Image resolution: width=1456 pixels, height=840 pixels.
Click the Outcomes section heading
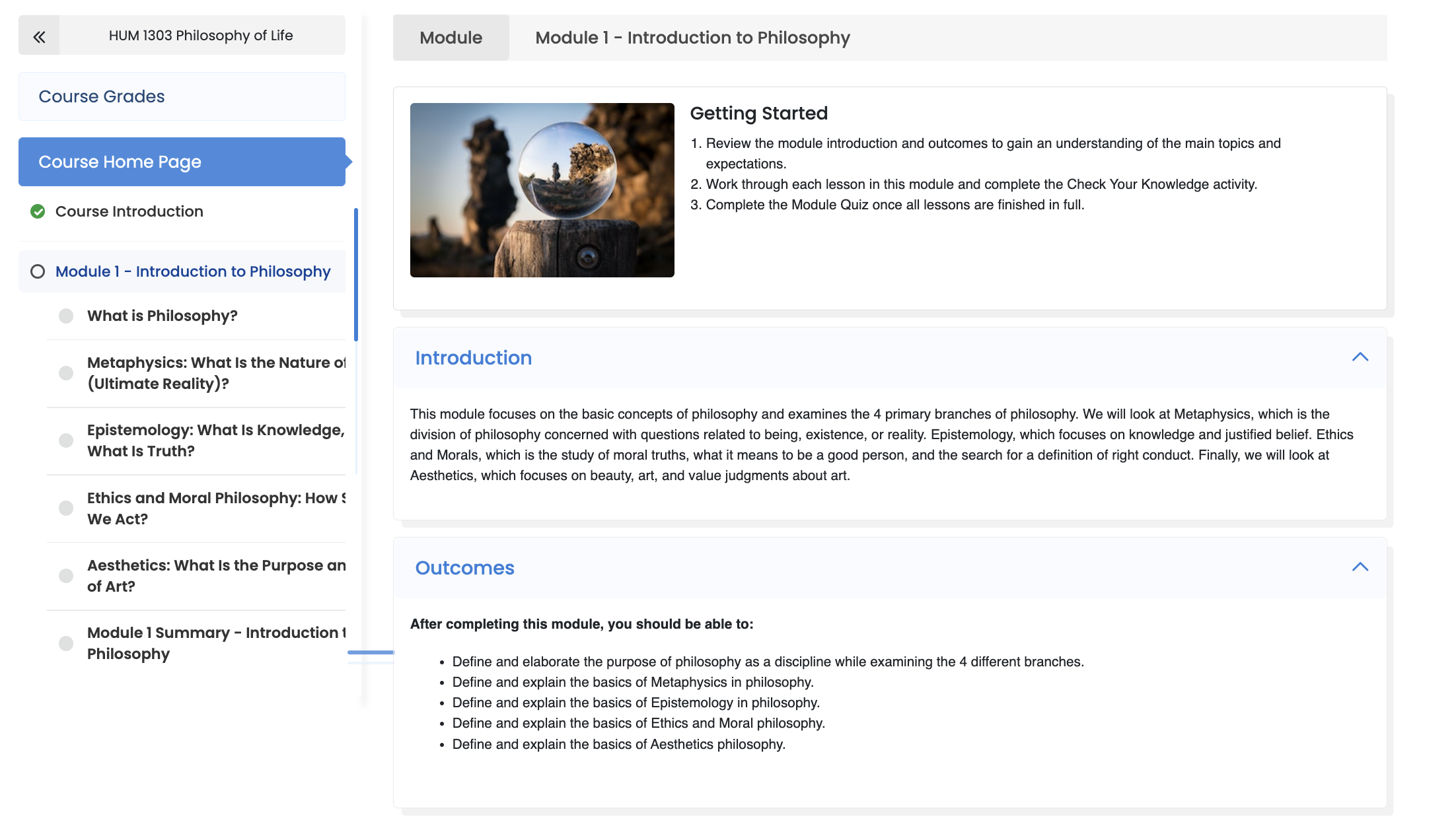click(x=465, y=568)
